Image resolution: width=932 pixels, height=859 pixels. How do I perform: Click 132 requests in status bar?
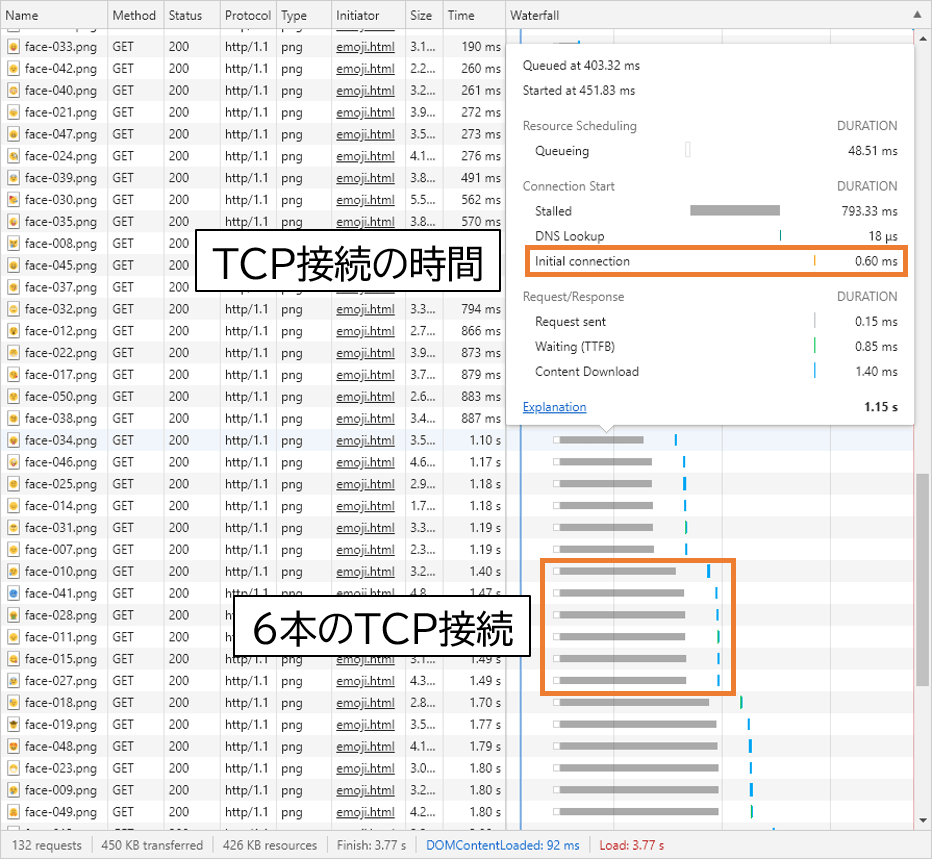pos(46,845)
